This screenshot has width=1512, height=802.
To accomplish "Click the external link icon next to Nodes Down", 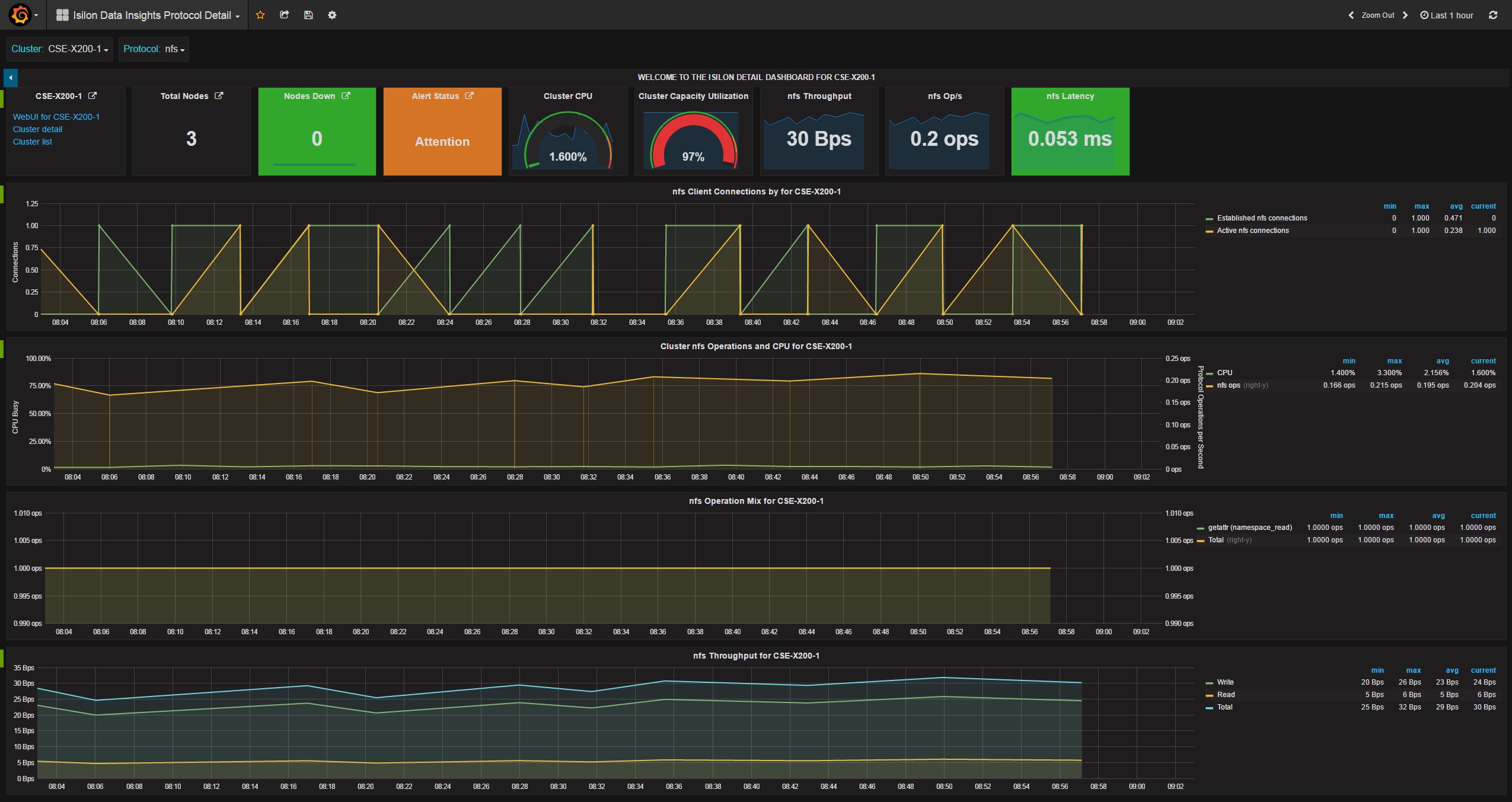I will click(347, 95).
